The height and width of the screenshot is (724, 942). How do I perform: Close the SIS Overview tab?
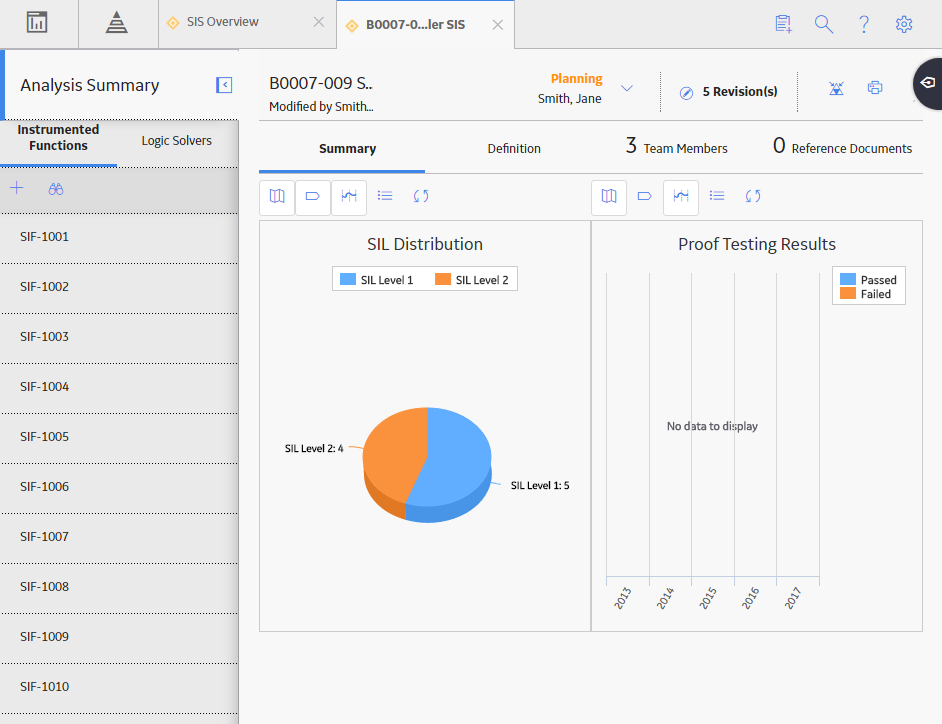[318, 22]
